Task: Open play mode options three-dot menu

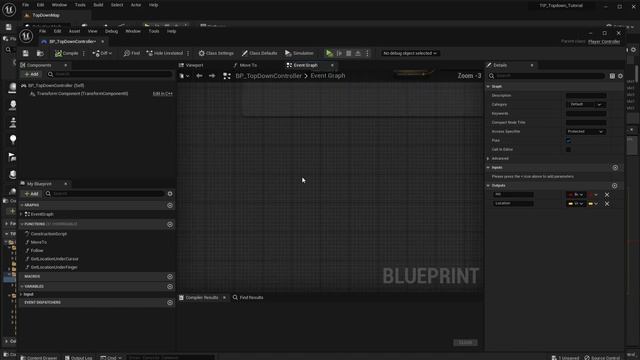Action: 367,53
